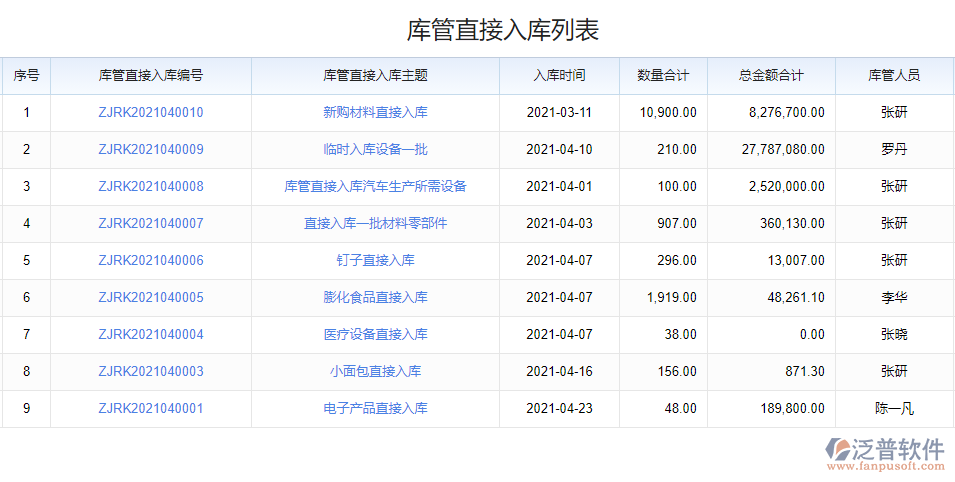Select keeper cell 罗丹
Screen dimensions: 955x482
[x=893, y=149]
